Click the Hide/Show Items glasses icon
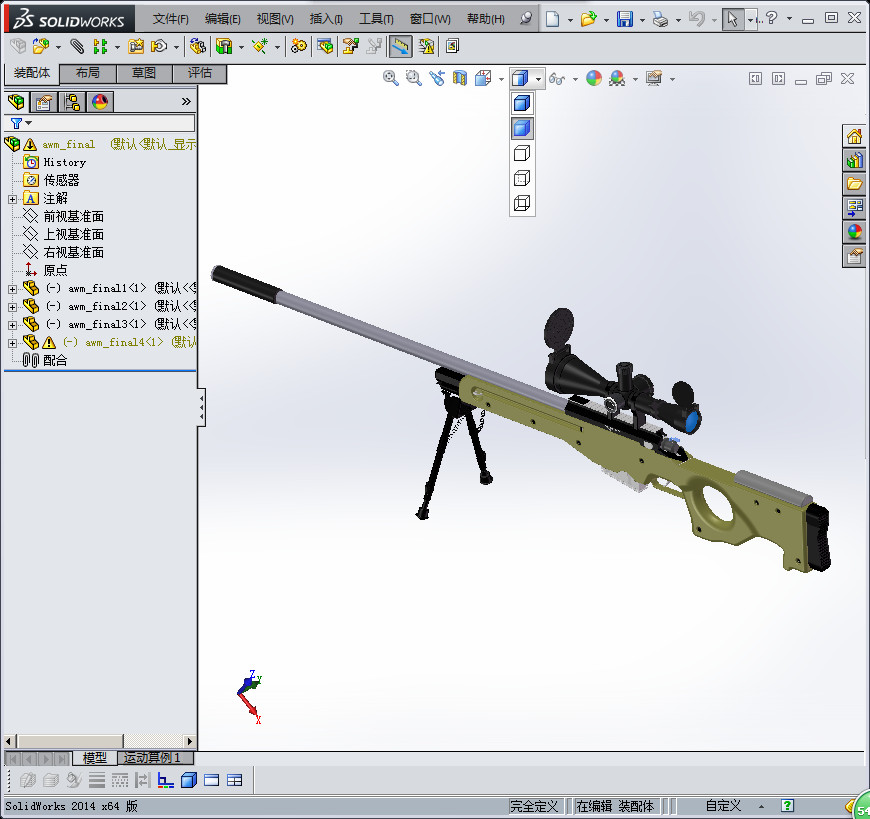 [556, 78]
